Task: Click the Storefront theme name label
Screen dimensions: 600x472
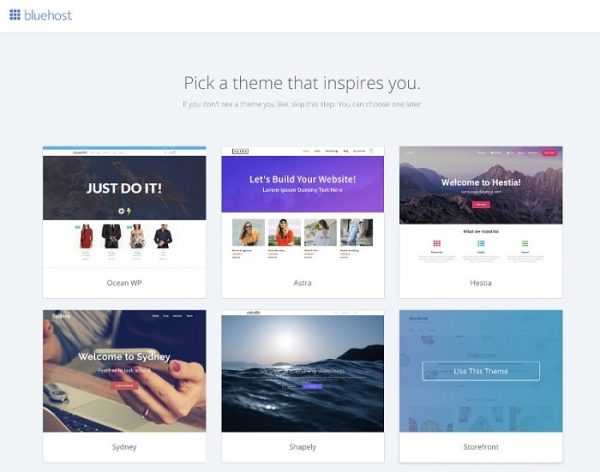Action: coord(481,447)
